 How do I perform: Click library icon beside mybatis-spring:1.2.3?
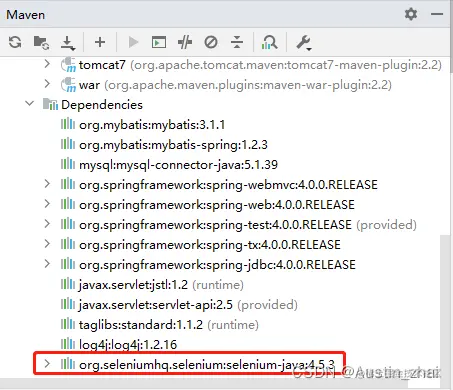pos(68,144)
